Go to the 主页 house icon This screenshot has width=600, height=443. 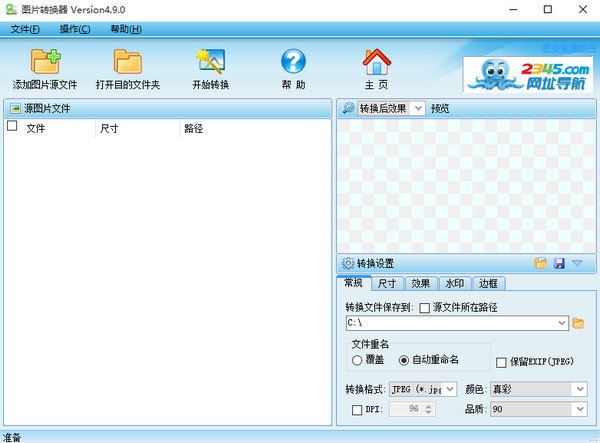coord(376,62)
